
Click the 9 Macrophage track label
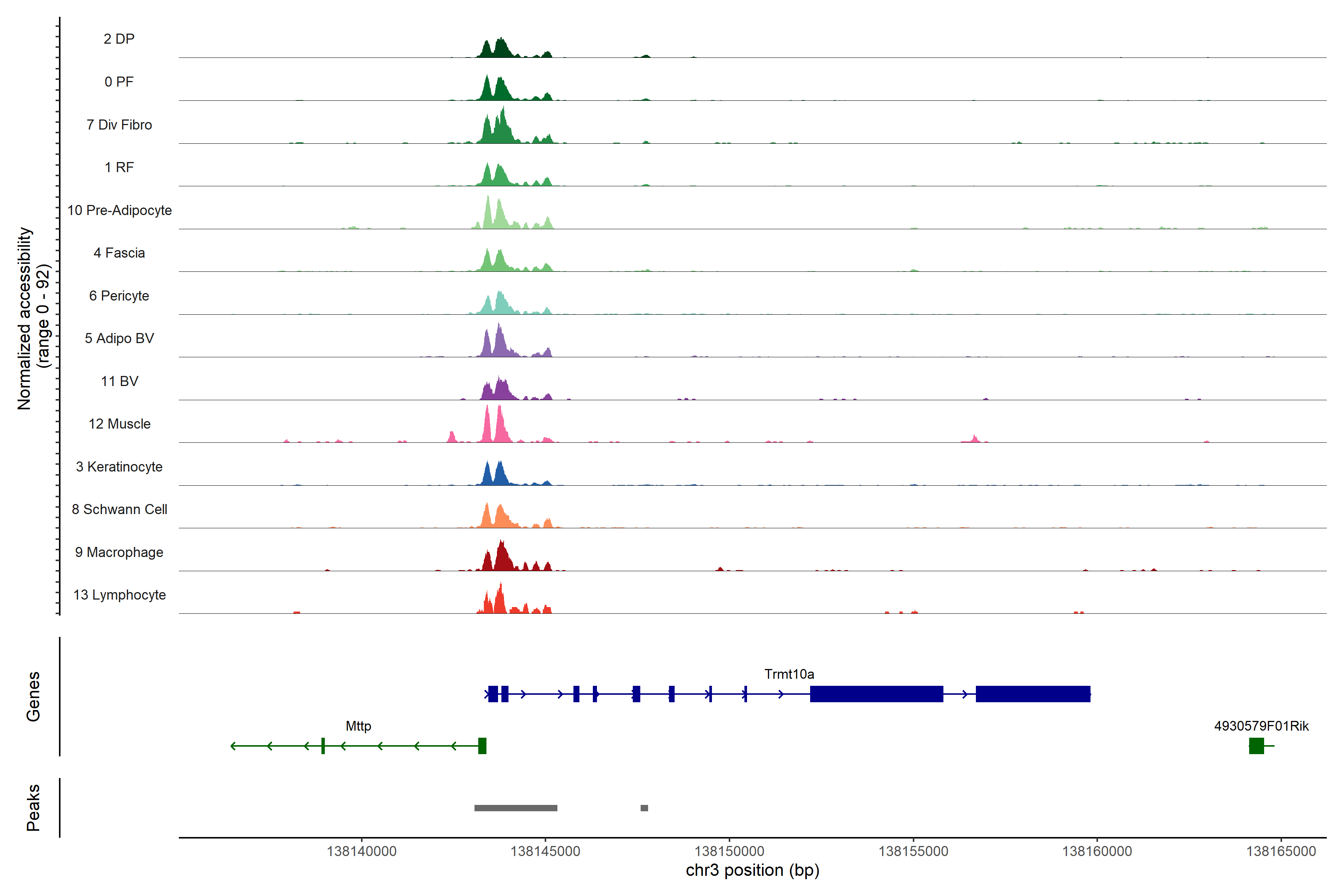(119, 552)
